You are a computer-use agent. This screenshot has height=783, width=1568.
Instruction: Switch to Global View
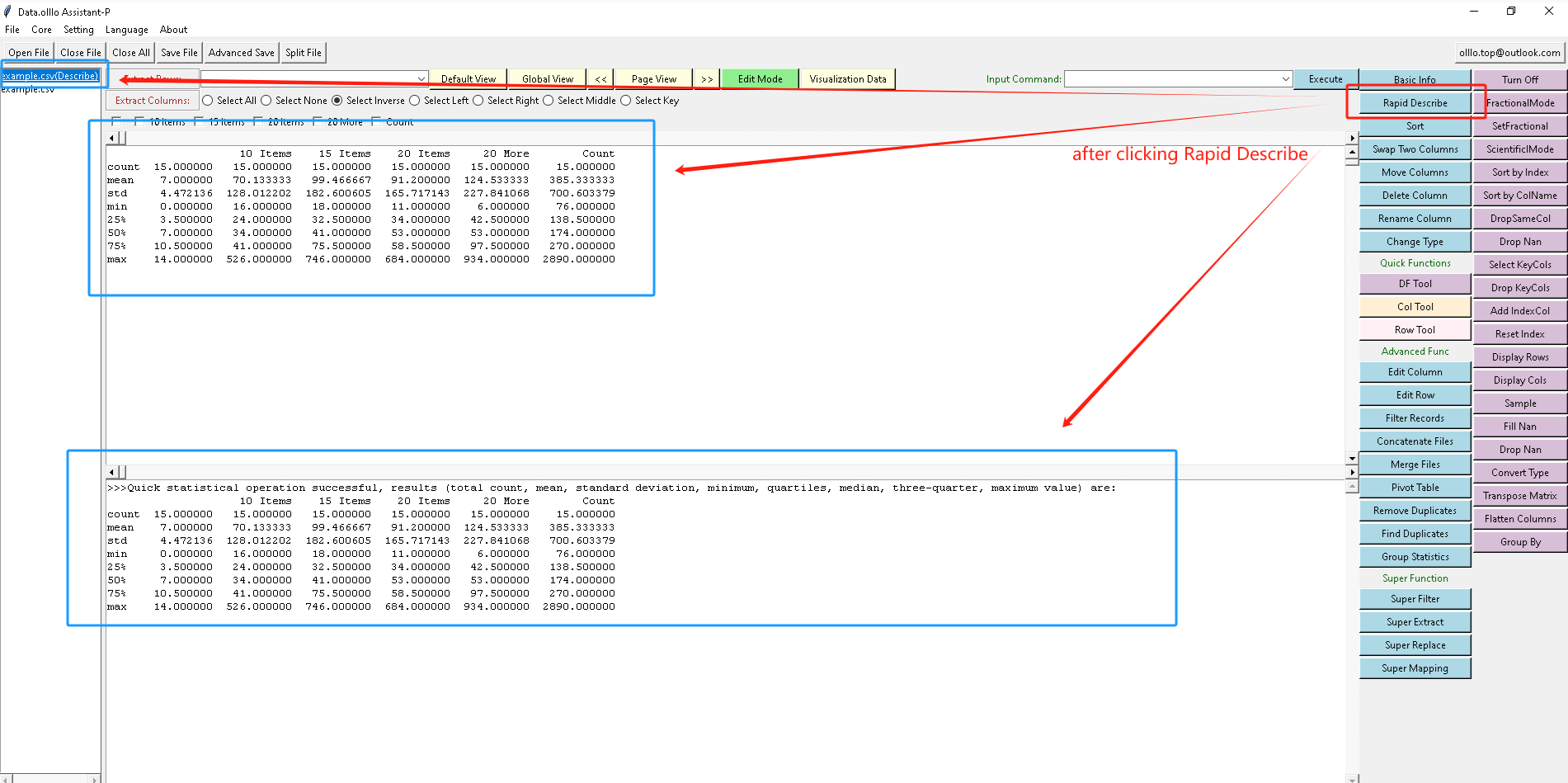pos(548,79)
